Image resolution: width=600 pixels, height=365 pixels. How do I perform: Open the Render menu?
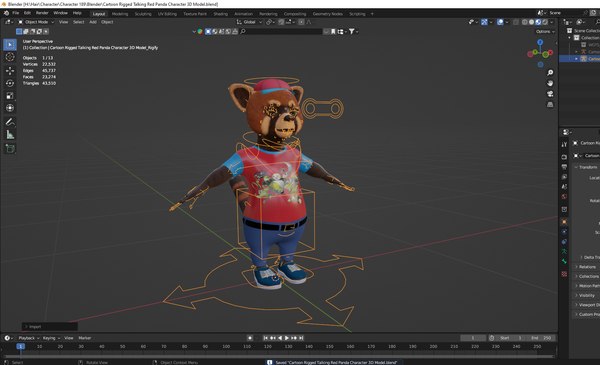[42, 13]
